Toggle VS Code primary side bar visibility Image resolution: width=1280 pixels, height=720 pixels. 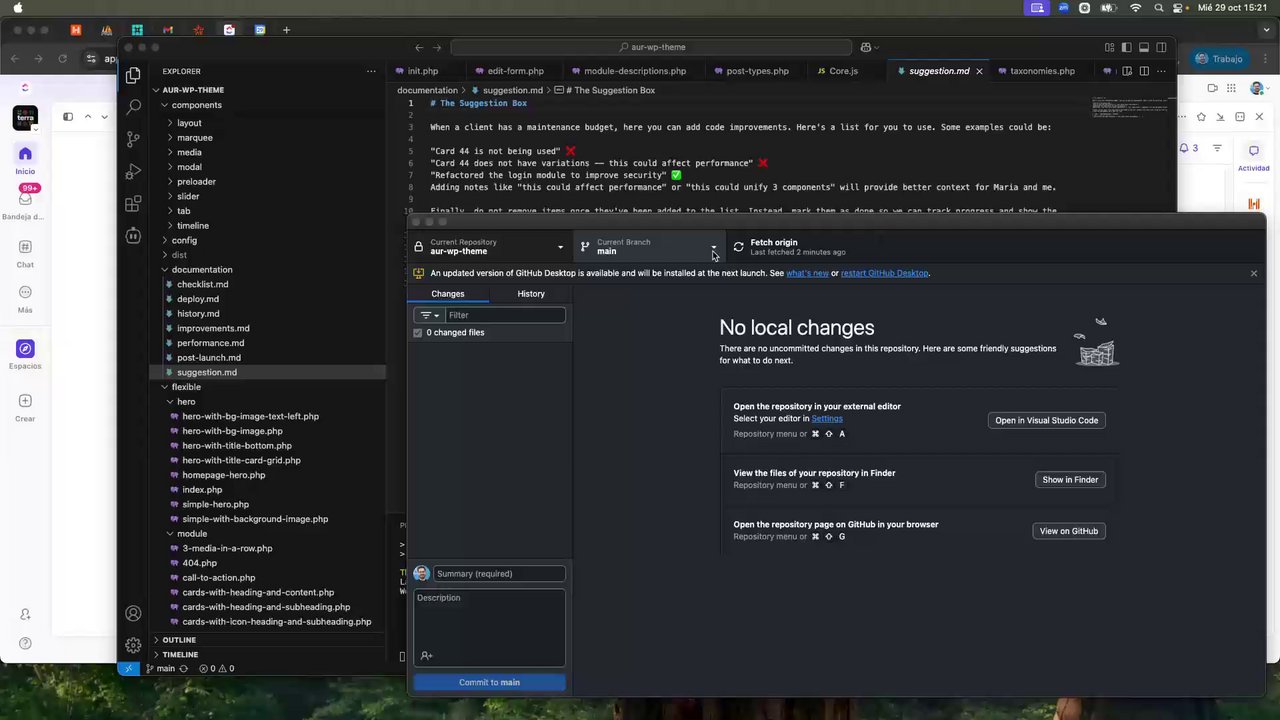pyautogui.click(x=1127, y=47)
